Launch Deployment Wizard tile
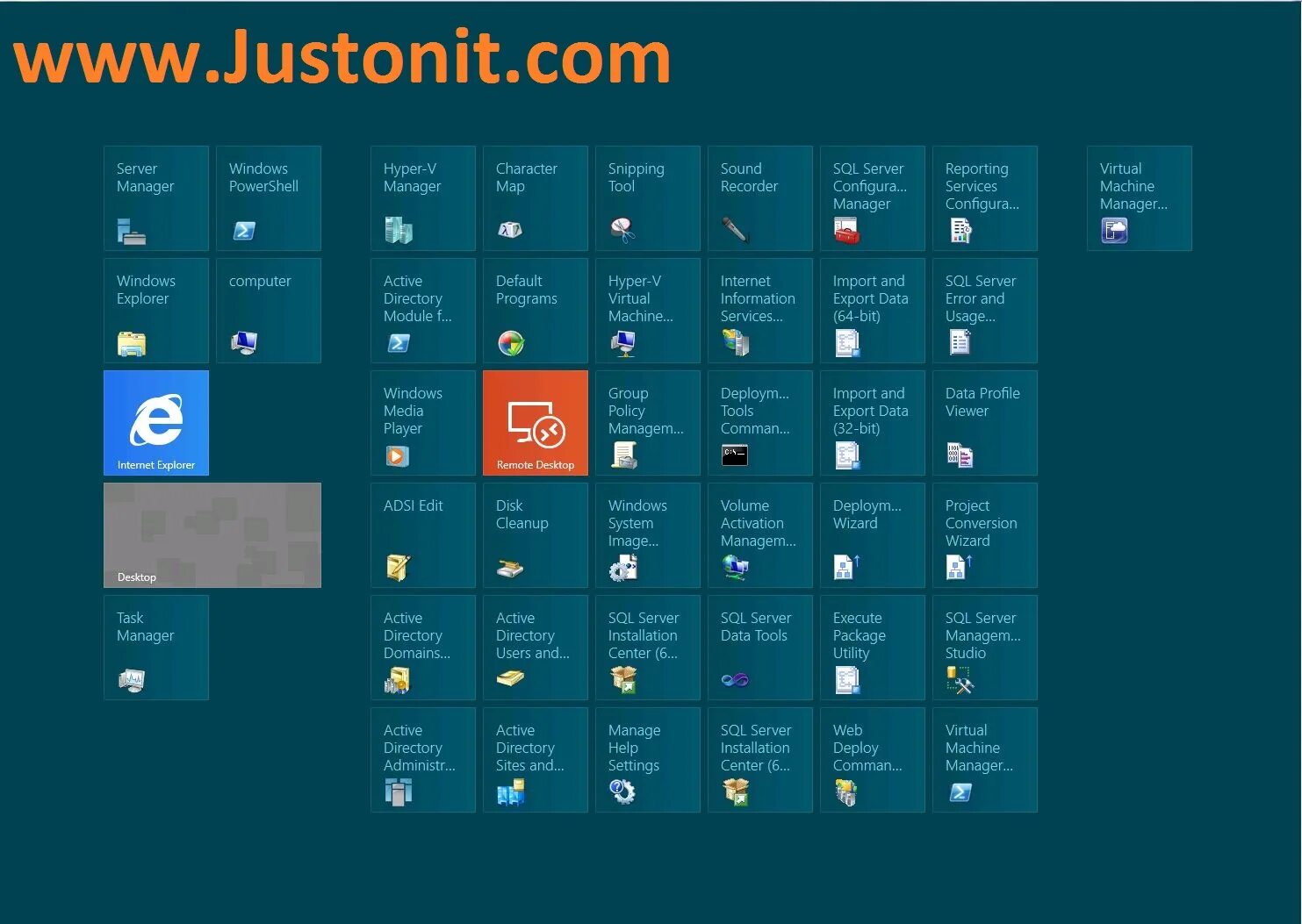The height and width of the screenshot is (924, 1302). pos(873,535)
